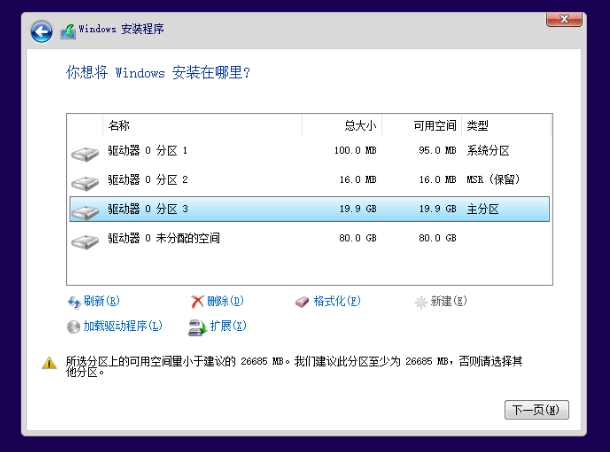
Task: Close the Windows Setup window
Action: 565,19
